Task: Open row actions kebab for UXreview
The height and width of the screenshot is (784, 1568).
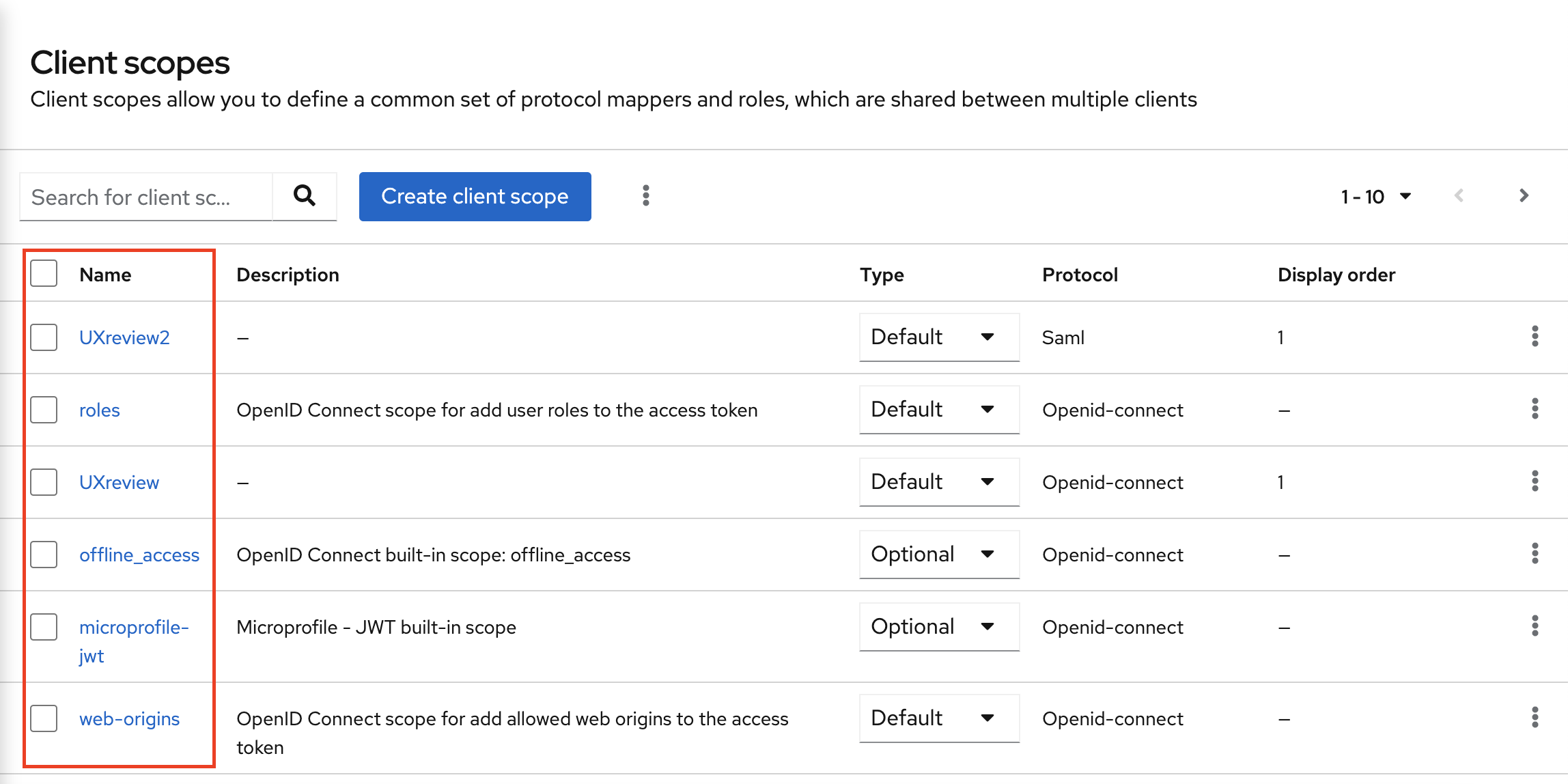Action: click(x=1535, y=482)
